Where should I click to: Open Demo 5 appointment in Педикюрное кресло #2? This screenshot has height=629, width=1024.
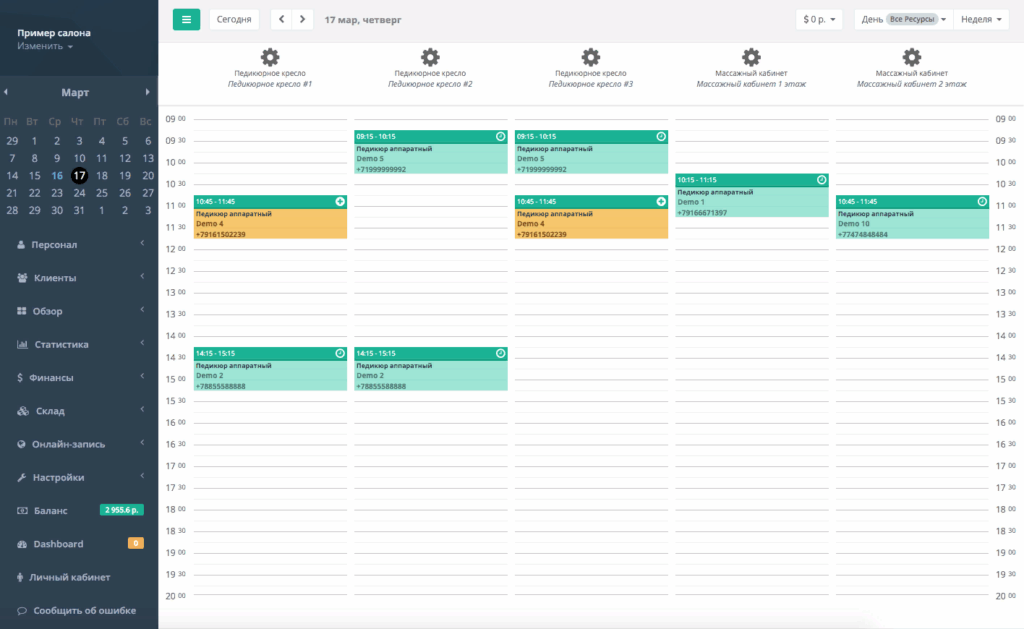click(430, 152)
